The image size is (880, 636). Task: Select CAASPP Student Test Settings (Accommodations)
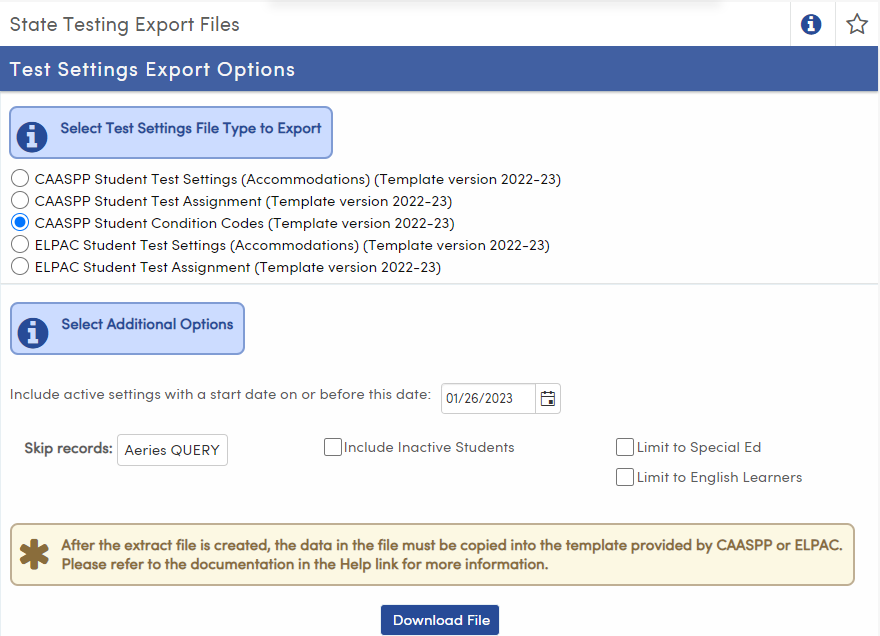(x=19, y=178)
